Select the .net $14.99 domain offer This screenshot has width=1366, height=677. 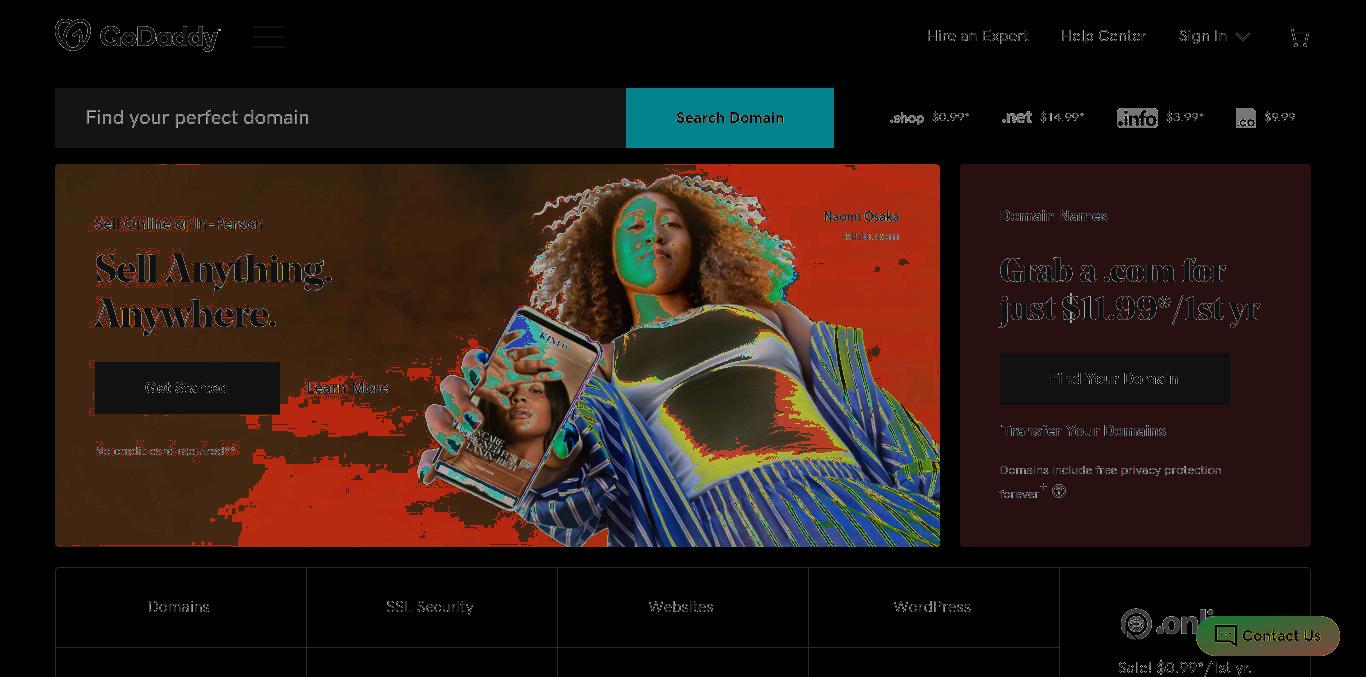[1043, 118]
